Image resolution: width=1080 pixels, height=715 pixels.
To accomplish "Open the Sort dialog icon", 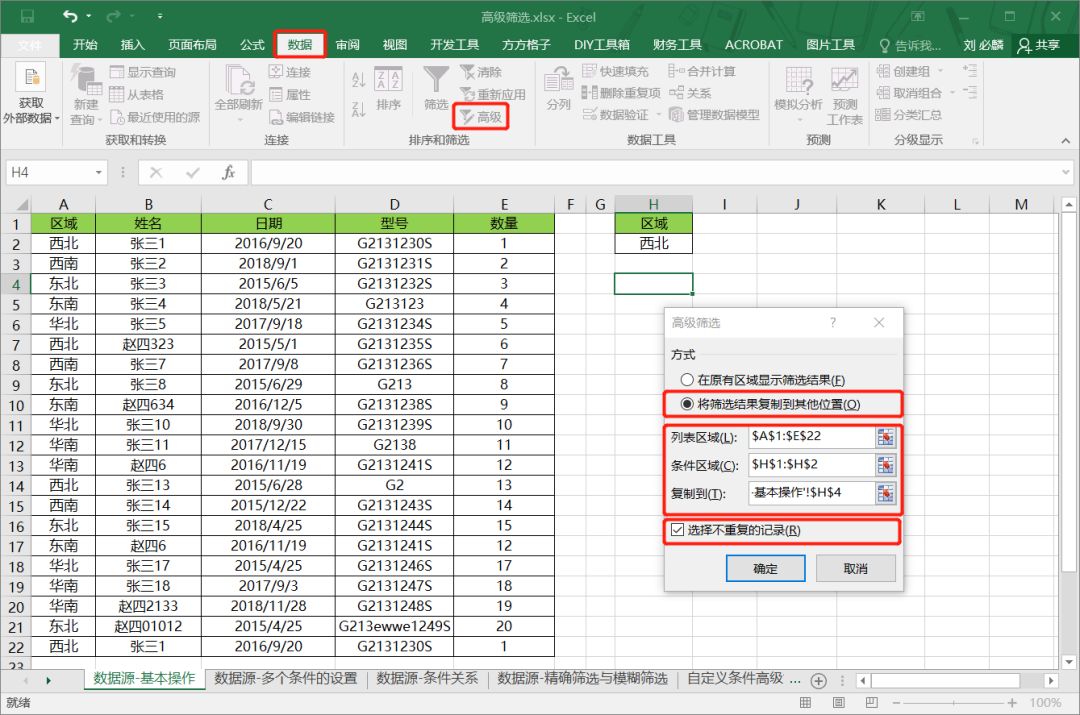I will pos(388,79).
